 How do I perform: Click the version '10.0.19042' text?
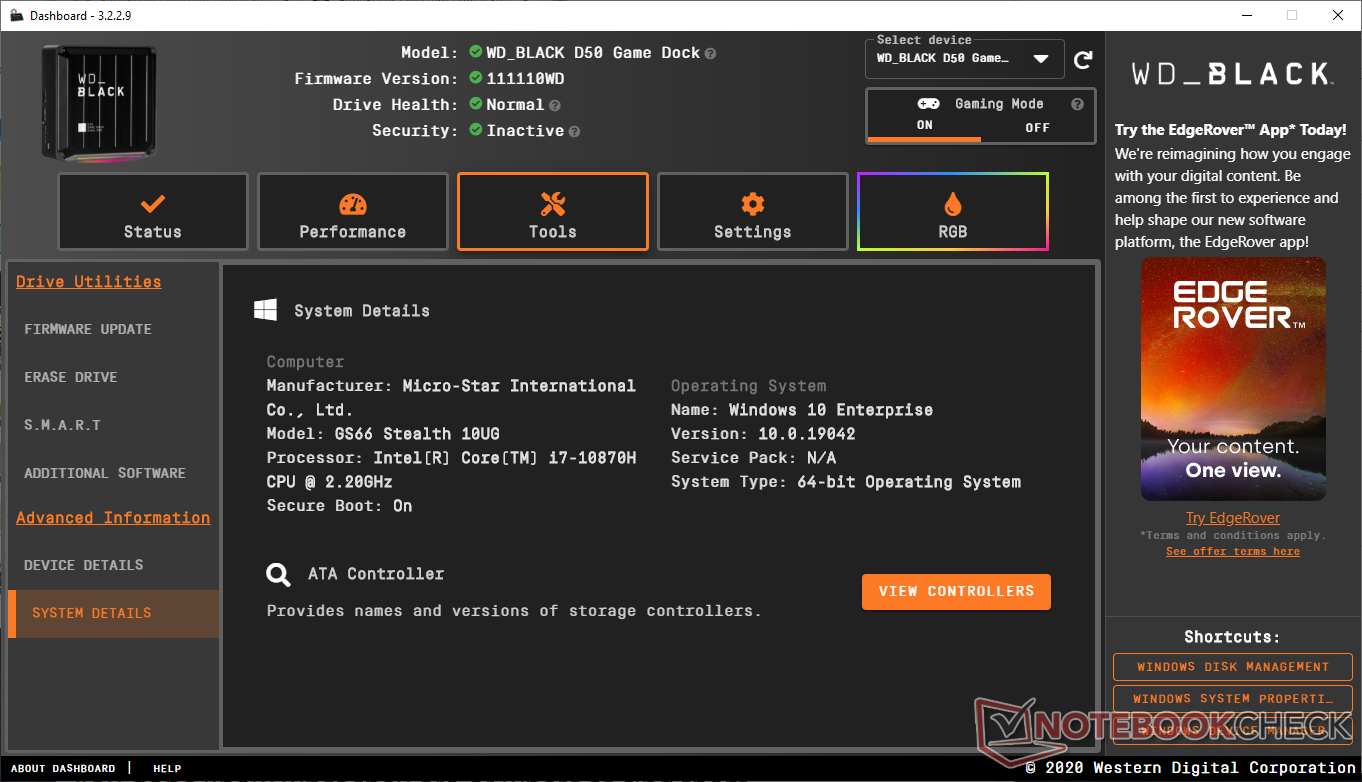(x=806, y=434)
